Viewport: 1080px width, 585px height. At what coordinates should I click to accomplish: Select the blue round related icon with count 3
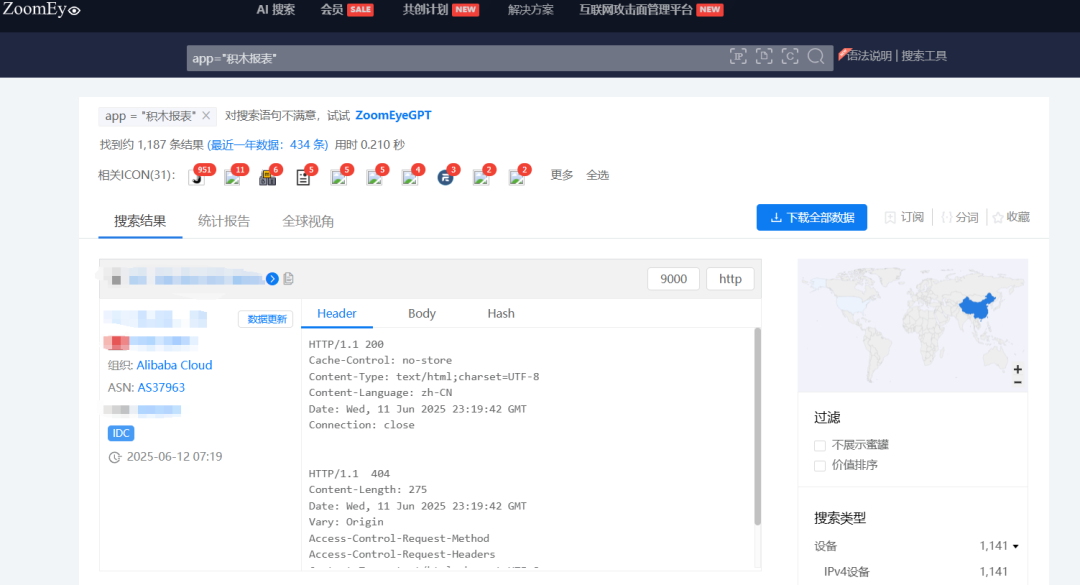coord(446,178)
